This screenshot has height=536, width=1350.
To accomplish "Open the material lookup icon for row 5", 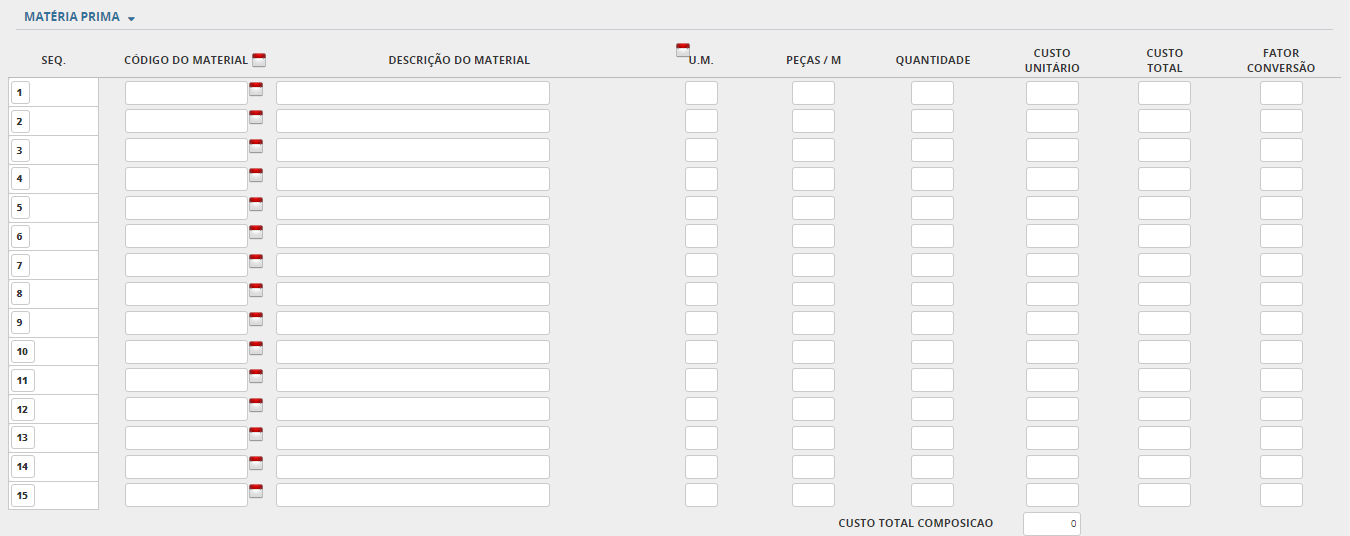I will coord(256,204).
